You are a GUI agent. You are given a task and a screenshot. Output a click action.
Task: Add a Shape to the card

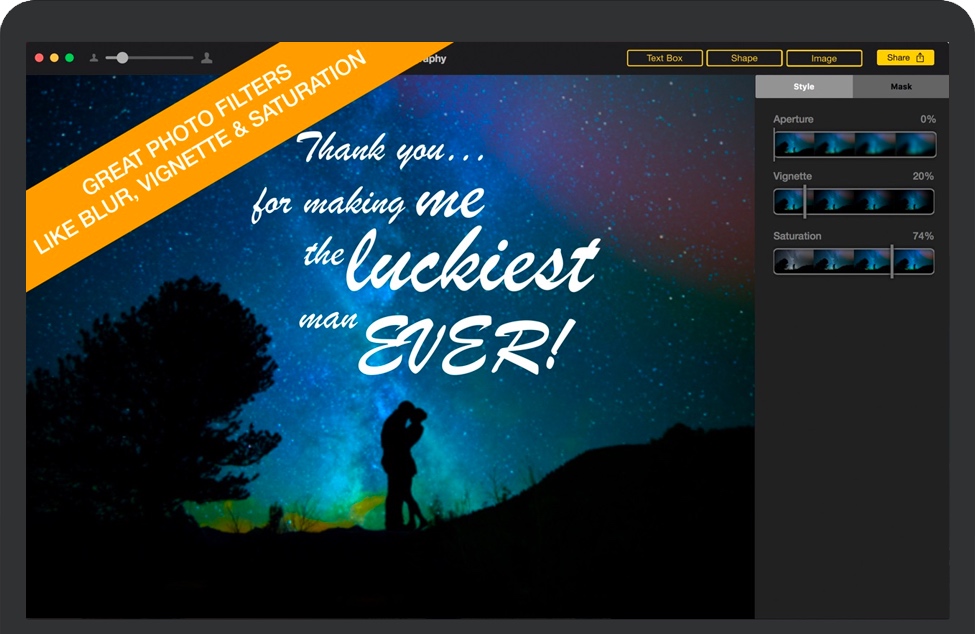[x=744, y=58]
